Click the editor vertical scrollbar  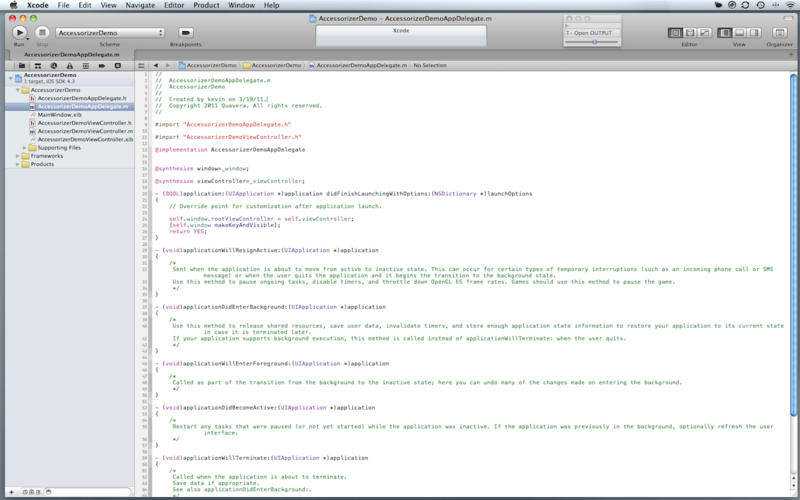click(793, 245)
